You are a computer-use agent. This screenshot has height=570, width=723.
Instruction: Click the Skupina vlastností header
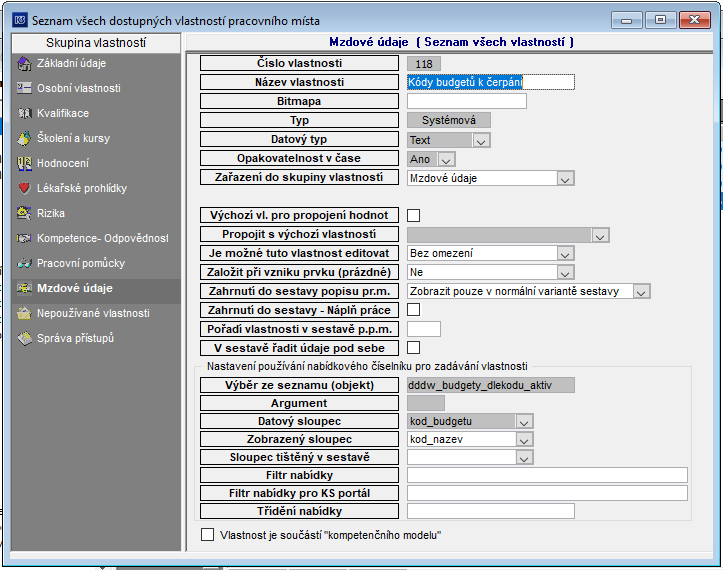click(96, 42)
